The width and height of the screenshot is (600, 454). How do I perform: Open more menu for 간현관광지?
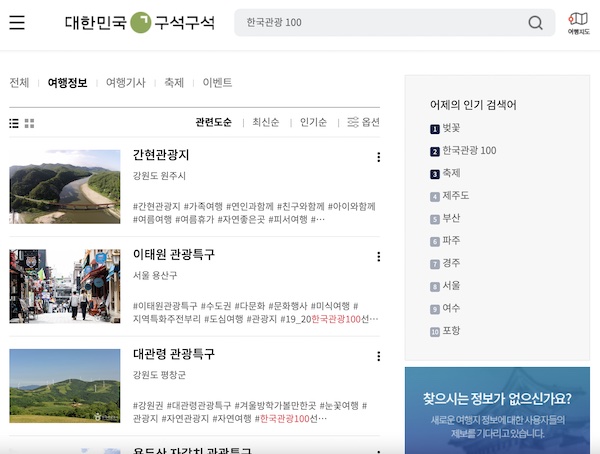378,157
